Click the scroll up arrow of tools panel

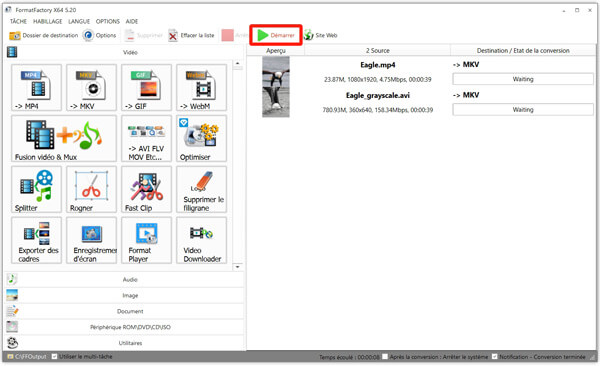tap(238, 64)
